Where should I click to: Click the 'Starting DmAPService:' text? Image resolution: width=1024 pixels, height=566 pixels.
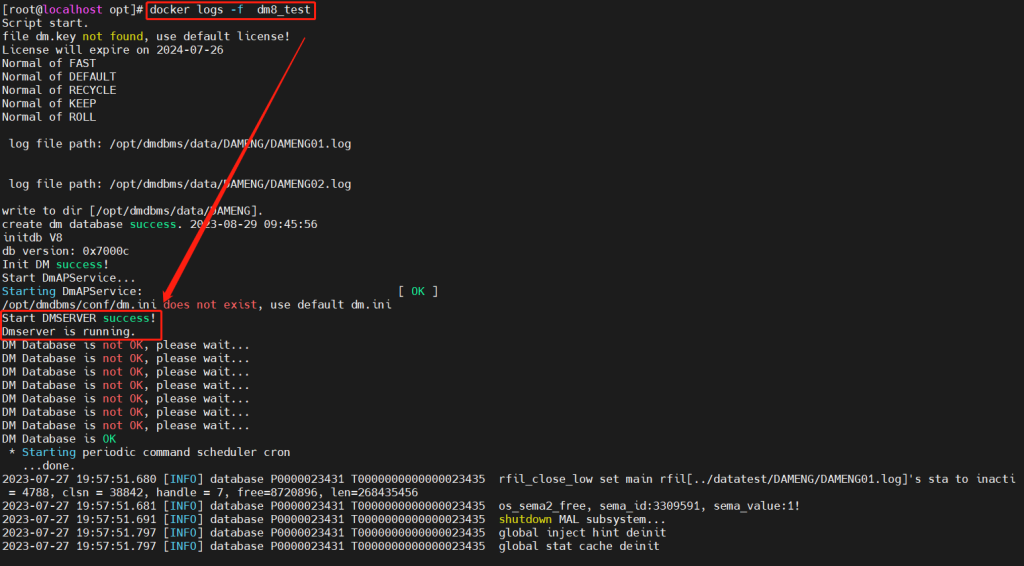click(x=72, y=291)
